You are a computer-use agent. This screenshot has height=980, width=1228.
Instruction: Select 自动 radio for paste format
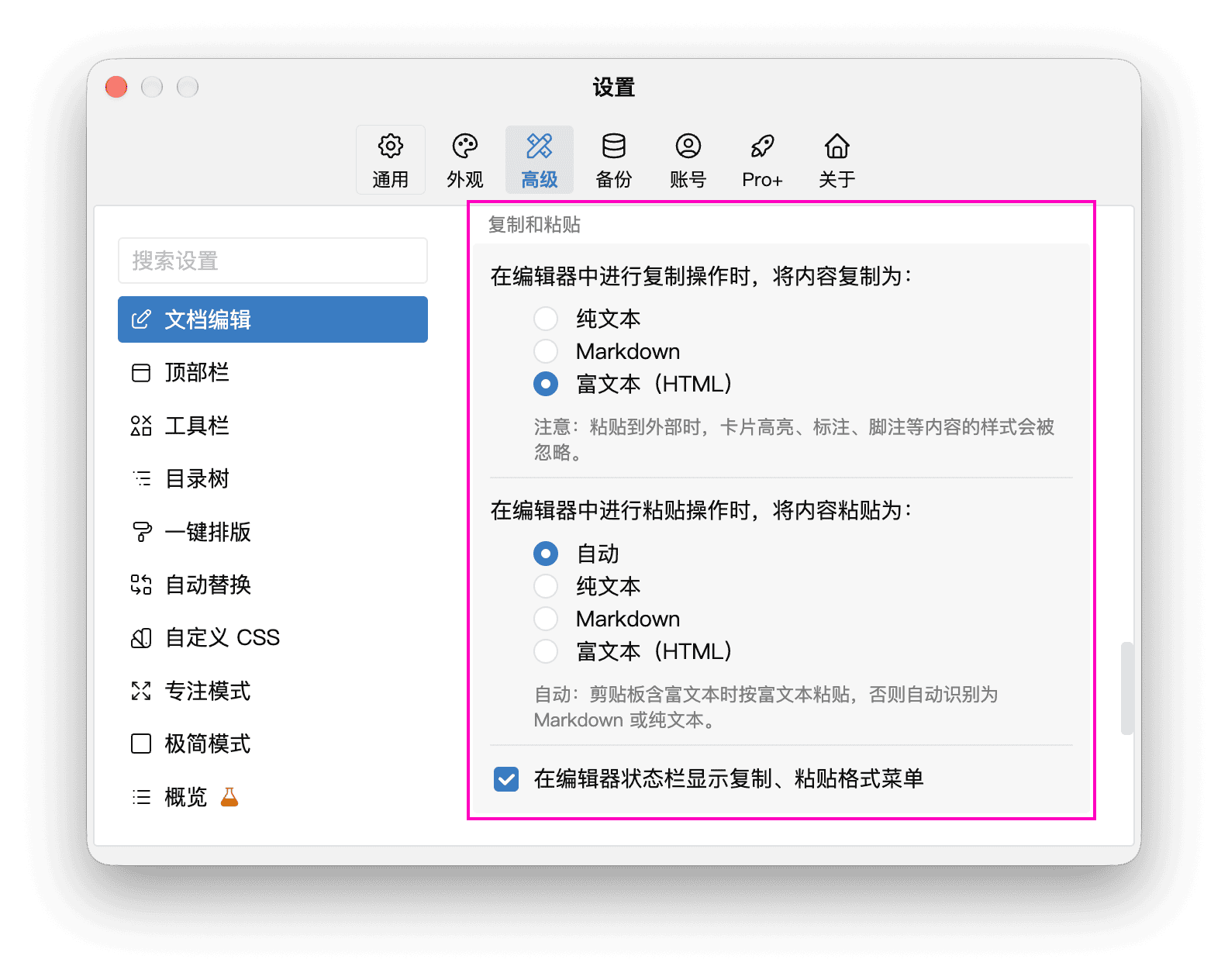546,554
